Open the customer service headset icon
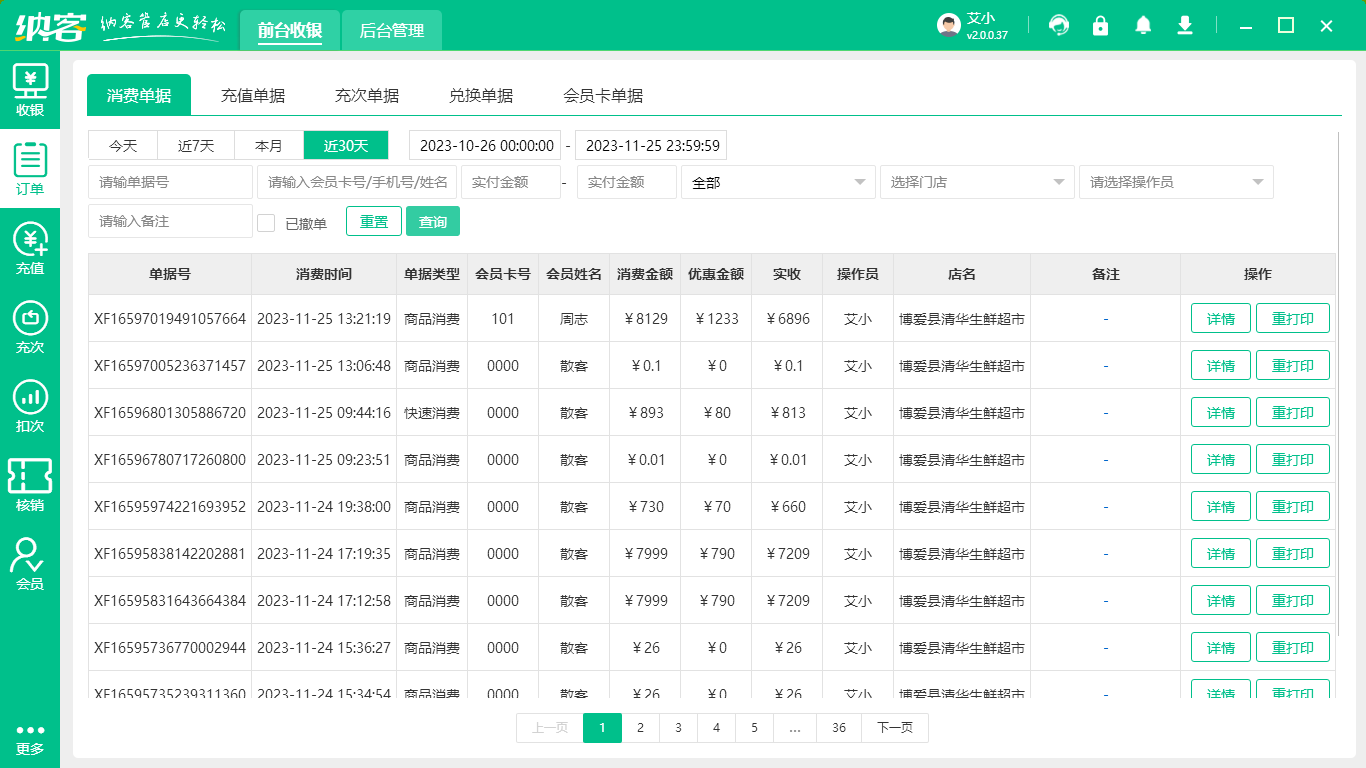The height and width of the screenshot is (768, 1366). point(1058,25)
